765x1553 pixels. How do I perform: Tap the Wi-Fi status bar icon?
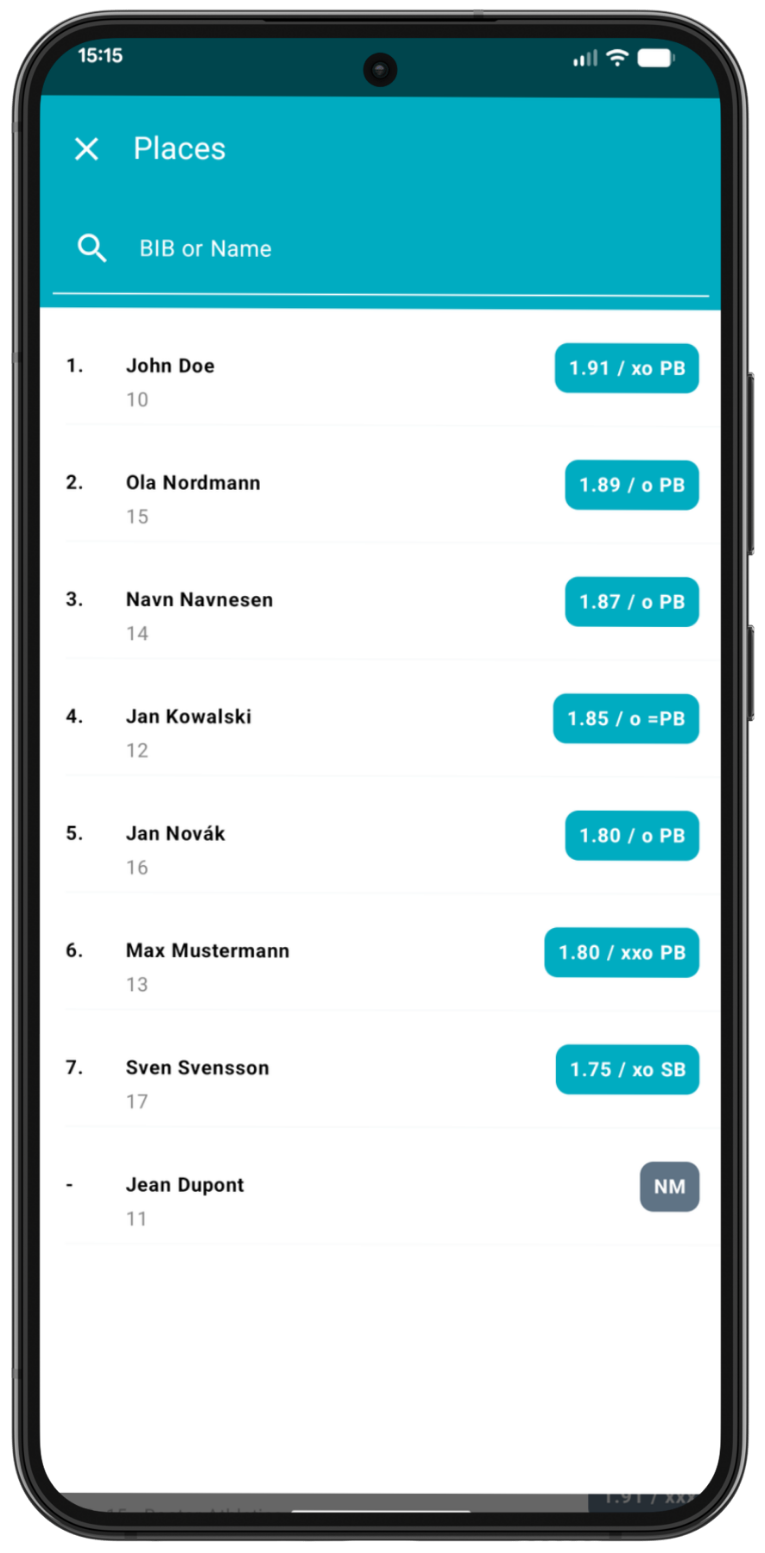tap(617, 58)
